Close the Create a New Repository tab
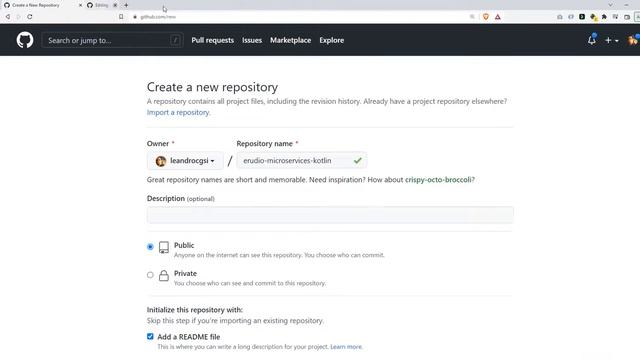 (x=80, y=5)
